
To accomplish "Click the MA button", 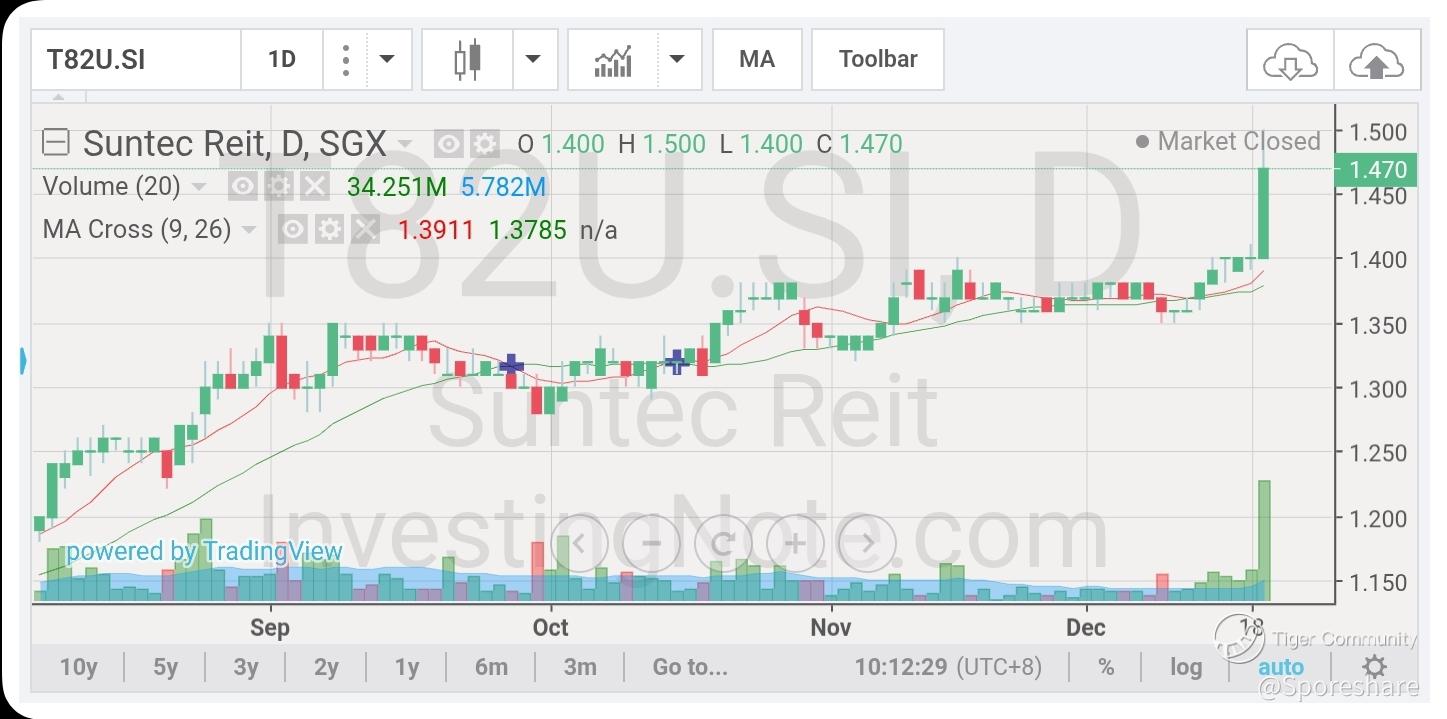I will click(x=757, y=59).
